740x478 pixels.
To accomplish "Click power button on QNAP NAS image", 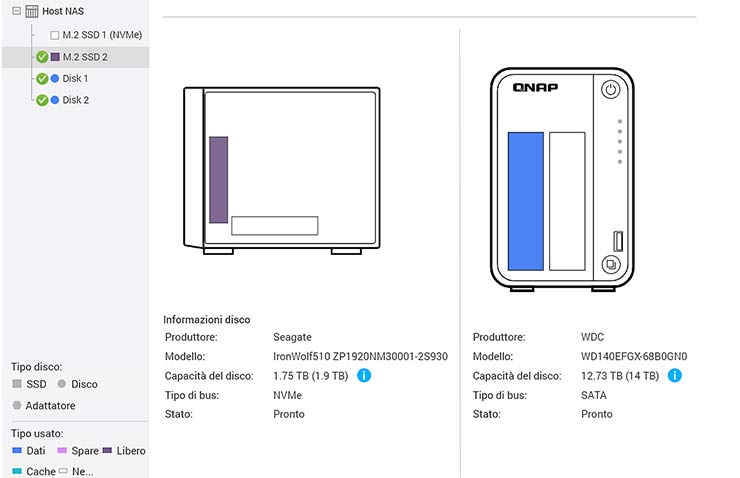I will [610, 90].
